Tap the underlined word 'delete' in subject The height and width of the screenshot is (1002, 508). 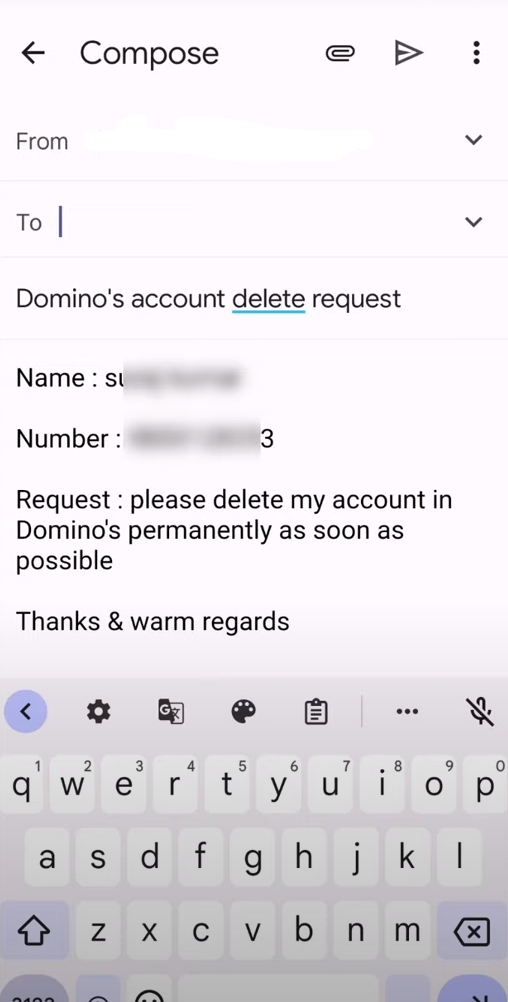(268, 299)
